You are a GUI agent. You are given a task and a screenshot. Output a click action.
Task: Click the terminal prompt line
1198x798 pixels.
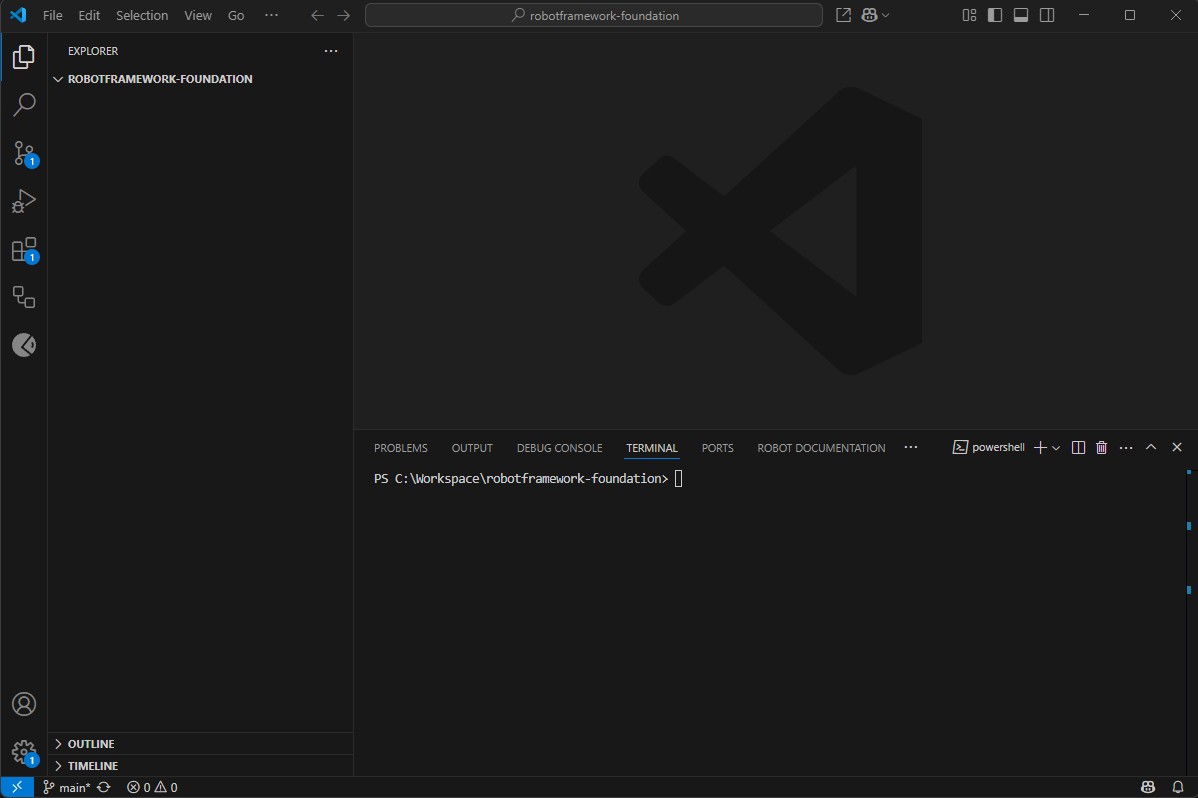(528, 478)
